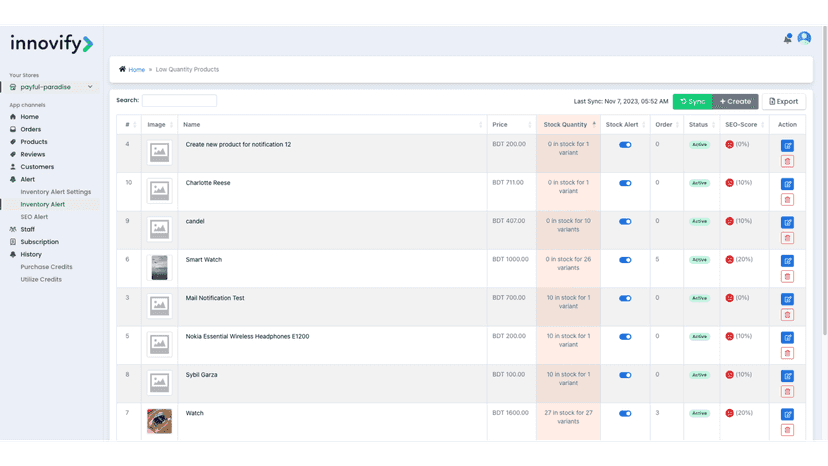Edit the Charlotte Reese product
The width and height of the screenshot is (828, 466).
tap(787, 184)
